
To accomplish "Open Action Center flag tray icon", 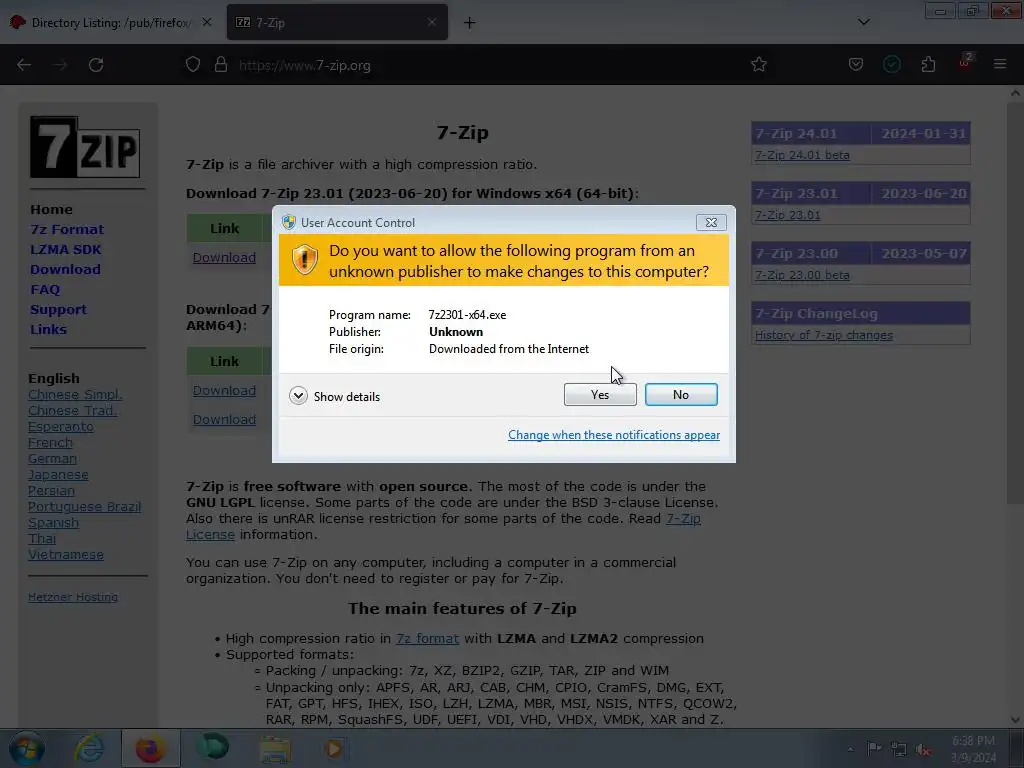I will click(x=874, y=749).
